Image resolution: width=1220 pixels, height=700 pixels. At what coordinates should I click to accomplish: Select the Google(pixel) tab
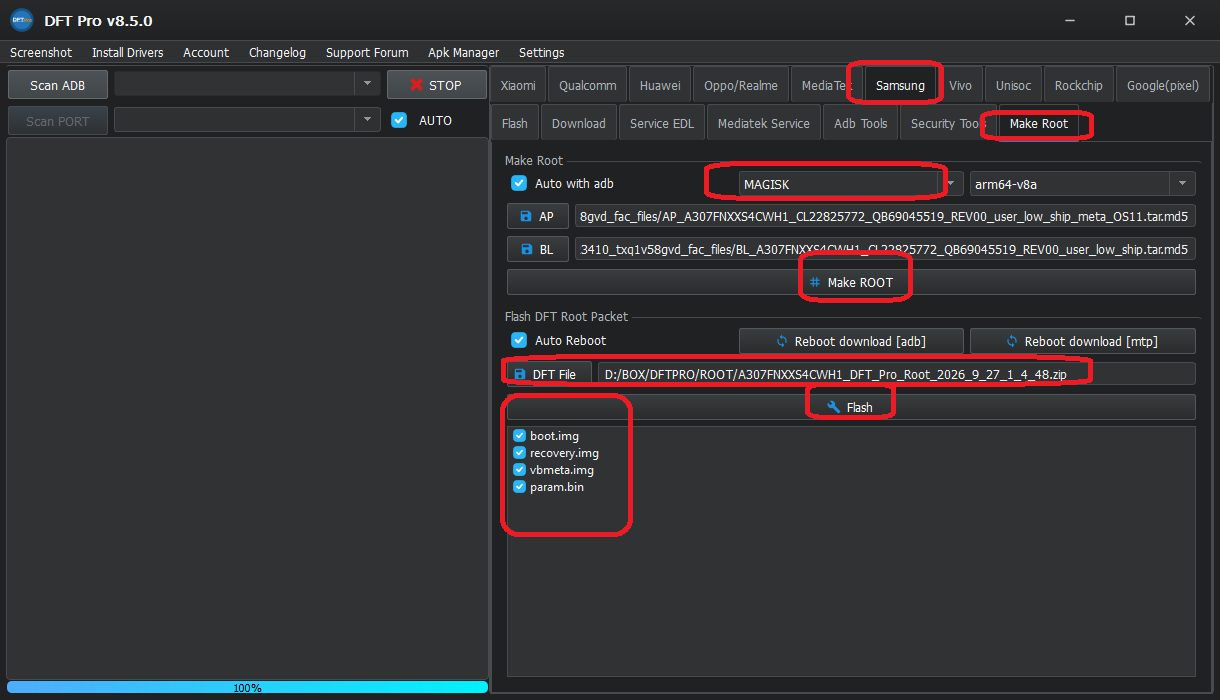pyautogui.click(x=1162, y=85)
